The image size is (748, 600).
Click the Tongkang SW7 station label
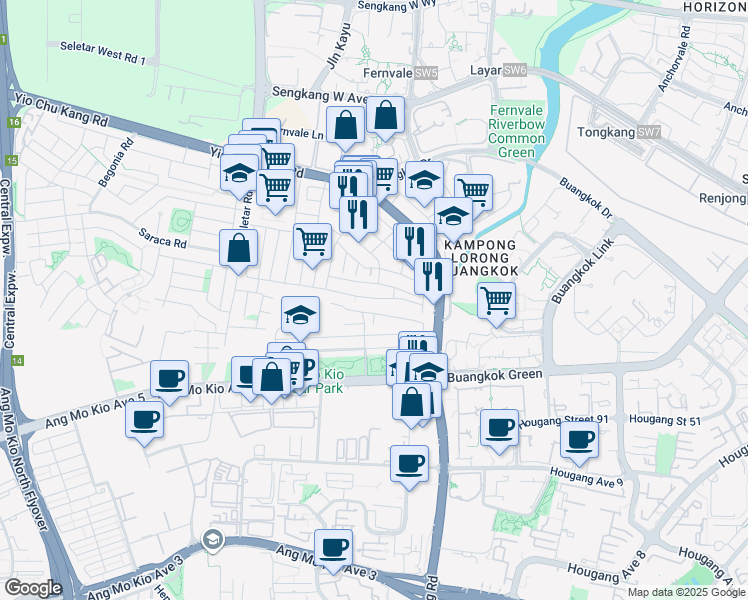coord(619,132)
